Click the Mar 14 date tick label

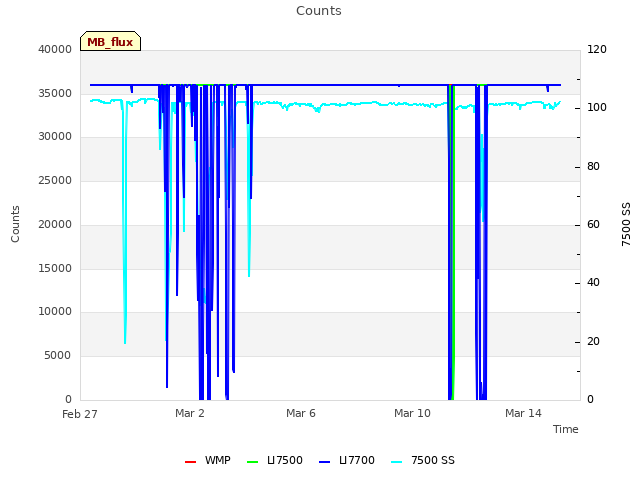523,413
